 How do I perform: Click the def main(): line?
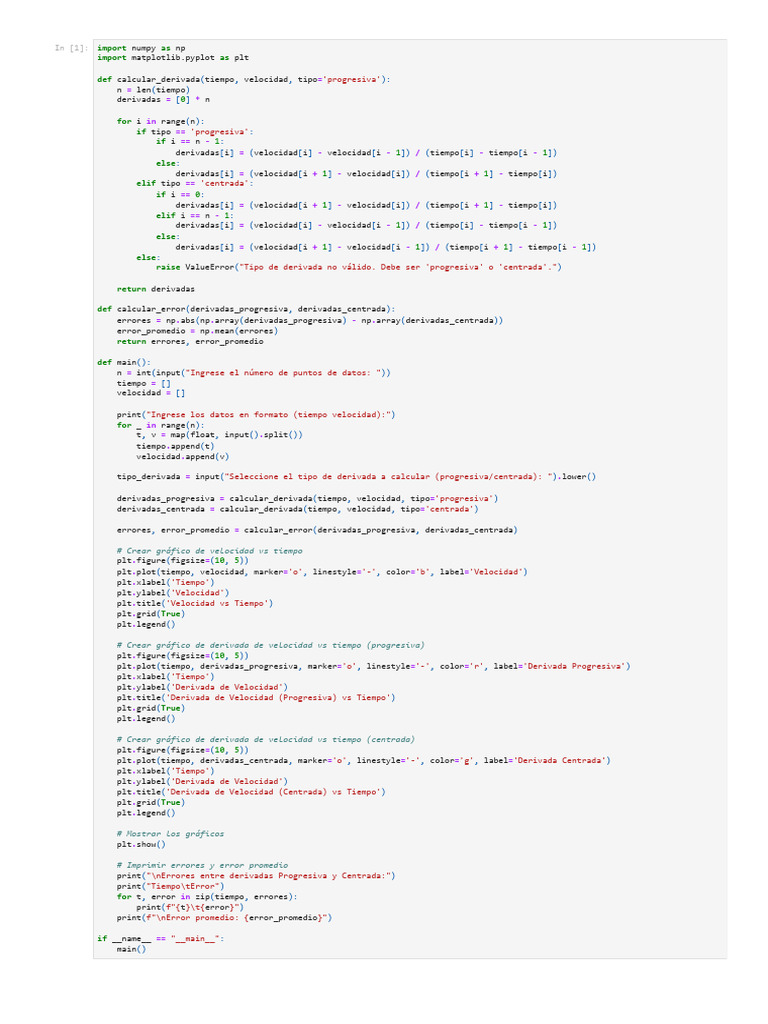[x=123, y=362]
